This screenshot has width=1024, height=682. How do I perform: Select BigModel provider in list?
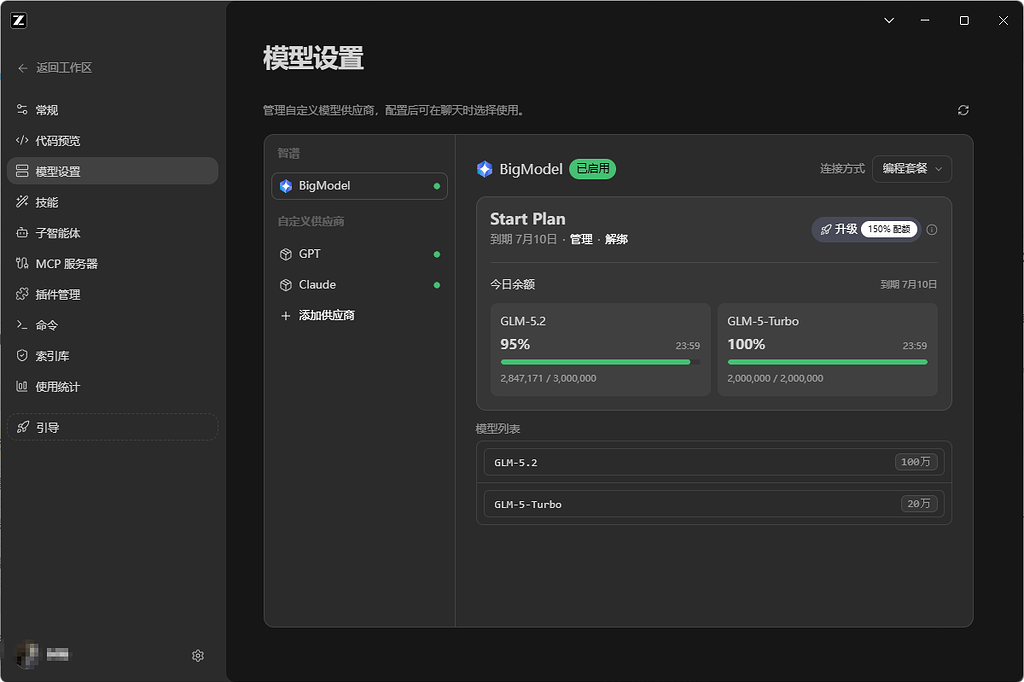click(x=359, y=186)
